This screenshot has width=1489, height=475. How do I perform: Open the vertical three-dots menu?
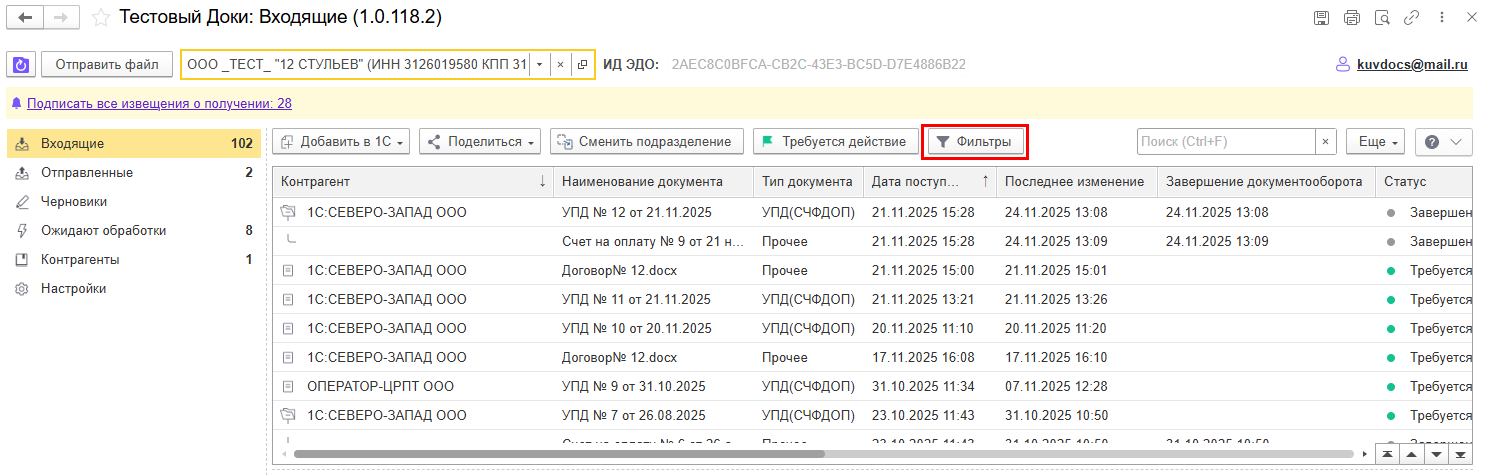[1443, 18]
